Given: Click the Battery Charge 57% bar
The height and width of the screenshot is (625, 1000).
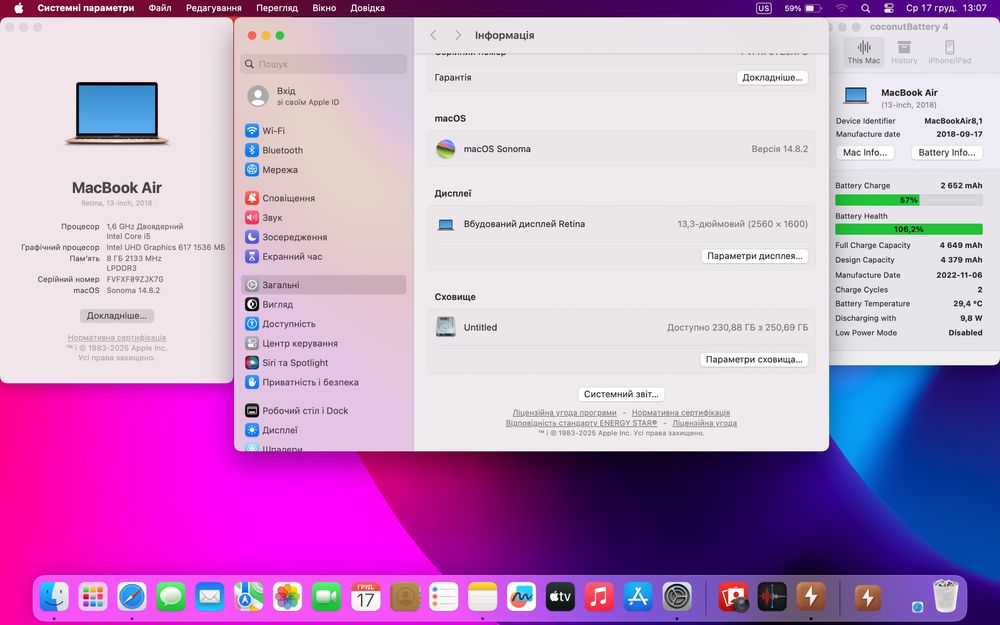Looking at the screenshot, I should [909, 200].
